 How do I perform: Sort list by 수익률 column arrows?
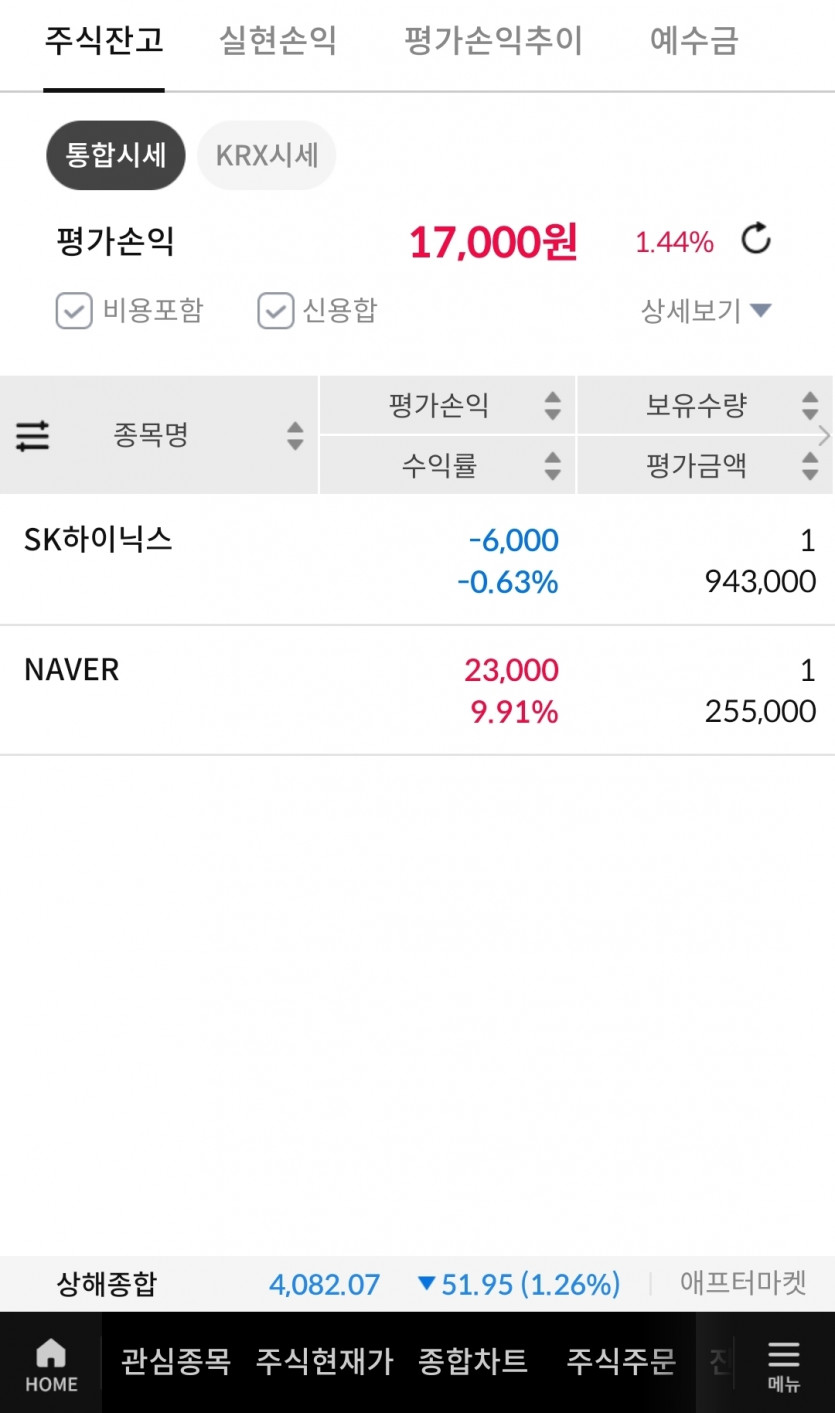(x=552, y=465)
